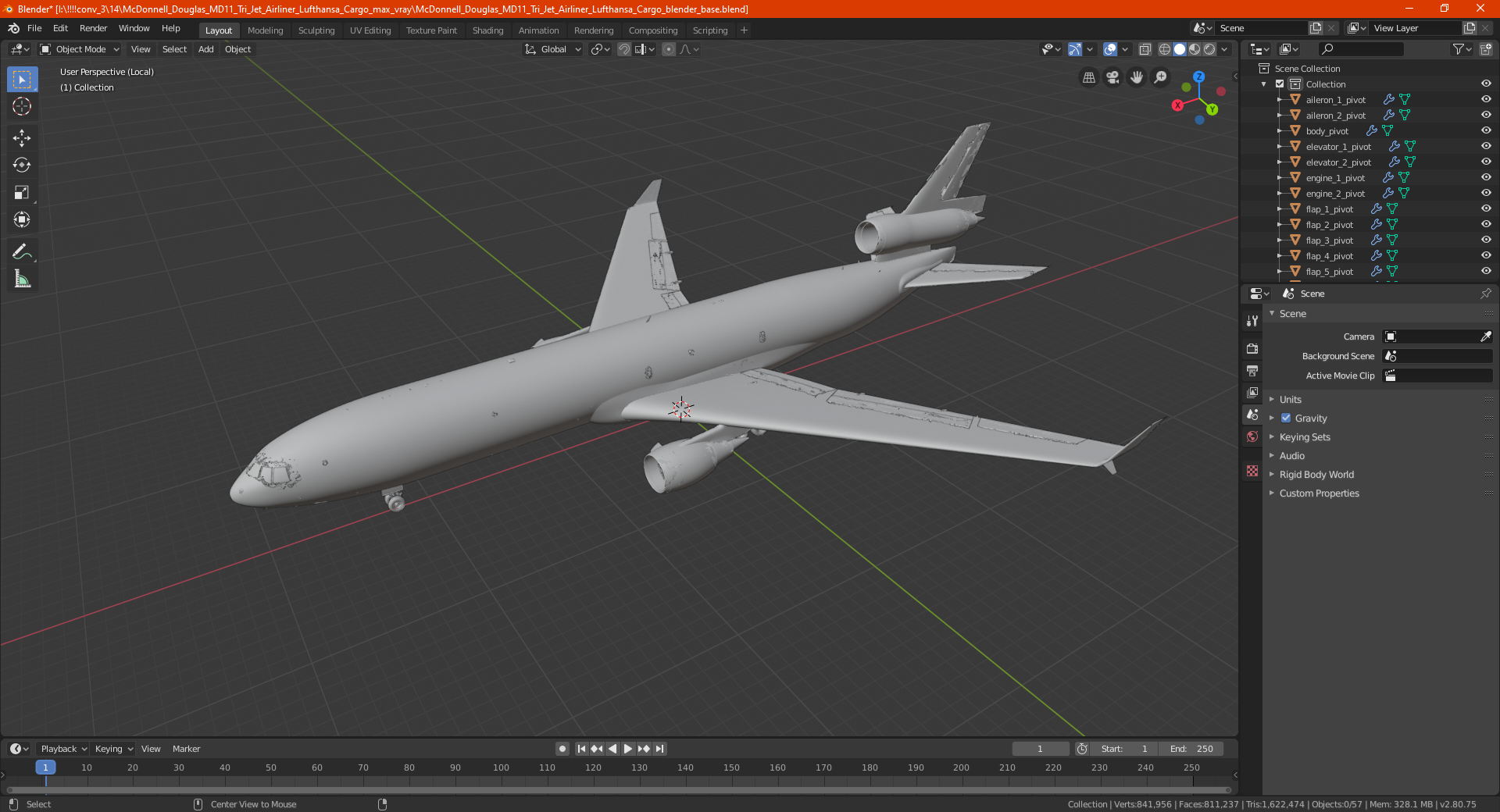This screenshot has height=812, width=1500.
Task: Toggle perspective/orthographic grid view icon
Action: pos(1088,77)
